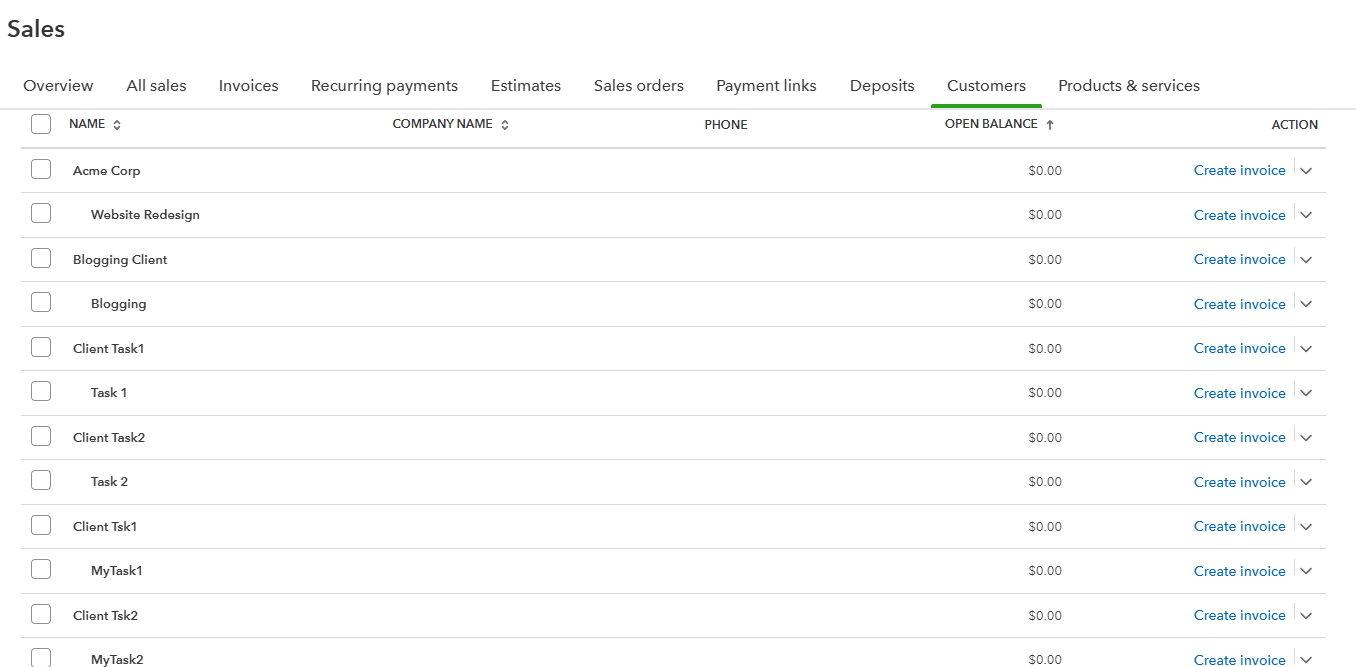Show more actions for Client Tsk2
The image size is (1356, 667).
click(x=1306, y=616)
